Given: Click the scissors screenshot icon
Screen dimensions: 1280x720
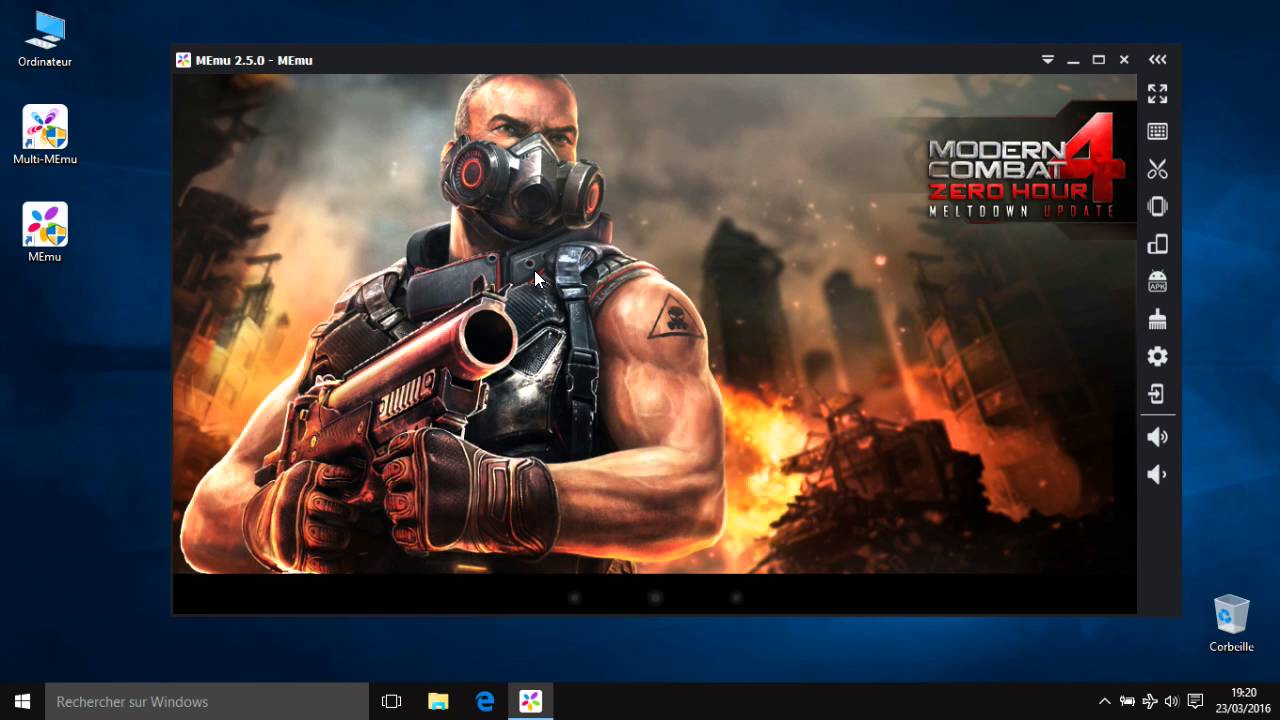Looking at the screenshot, I should pyautogui.click(x=1157, y=169).
